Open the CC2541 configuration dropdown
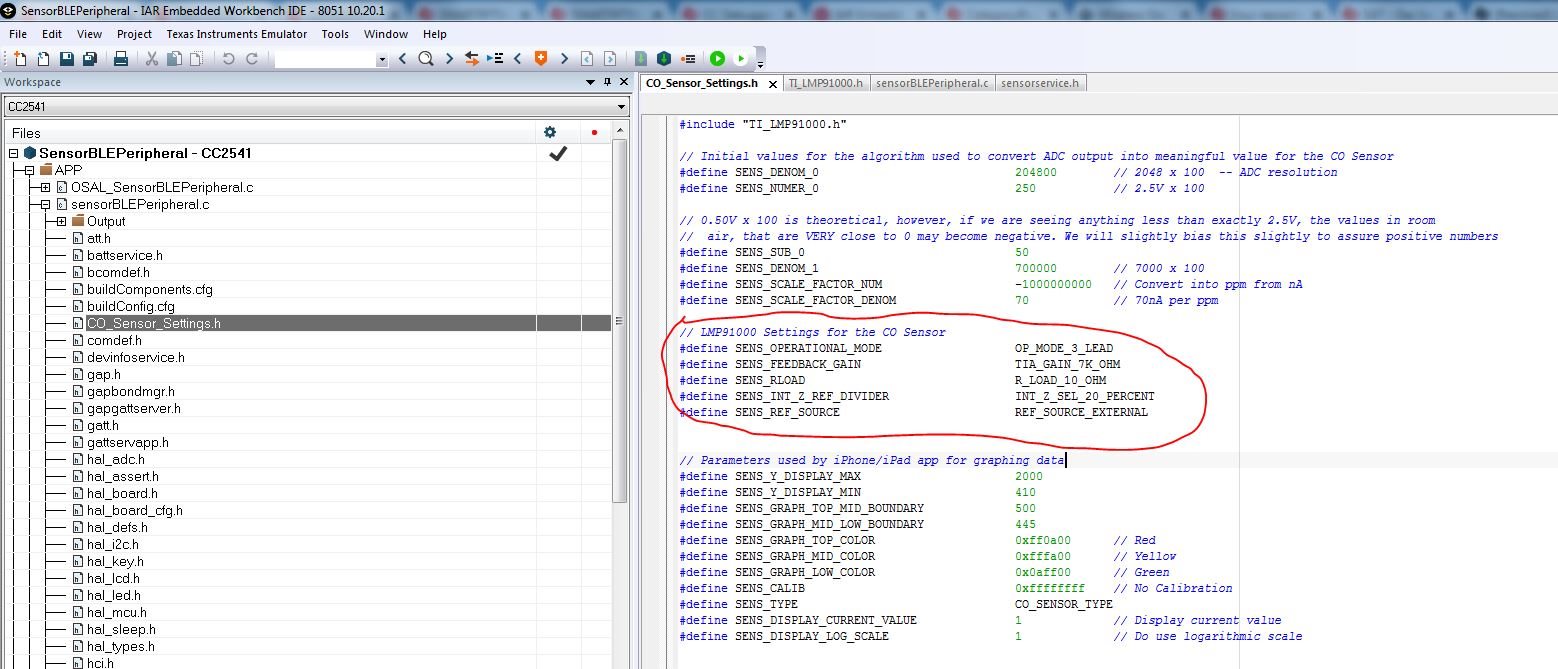The height and width of the screenshot is (669, 1558). pos(621,107)
